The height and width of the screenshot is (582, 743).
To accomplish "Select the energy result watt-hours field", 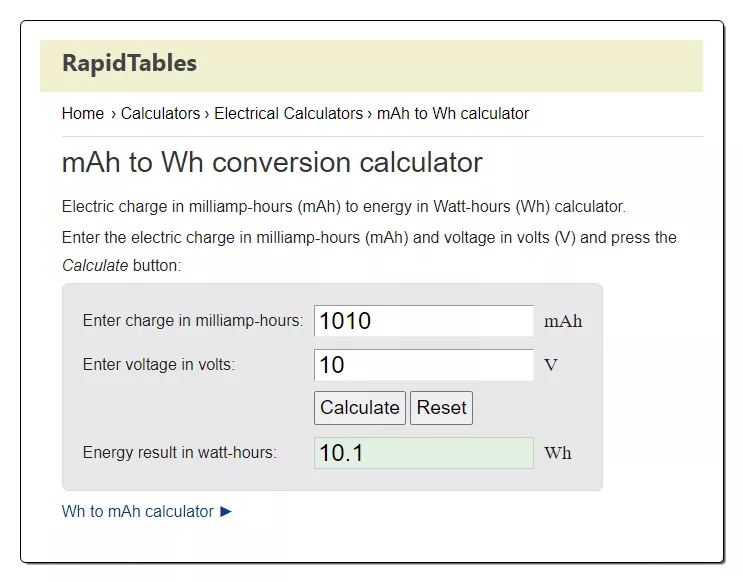I will point(424,453).
